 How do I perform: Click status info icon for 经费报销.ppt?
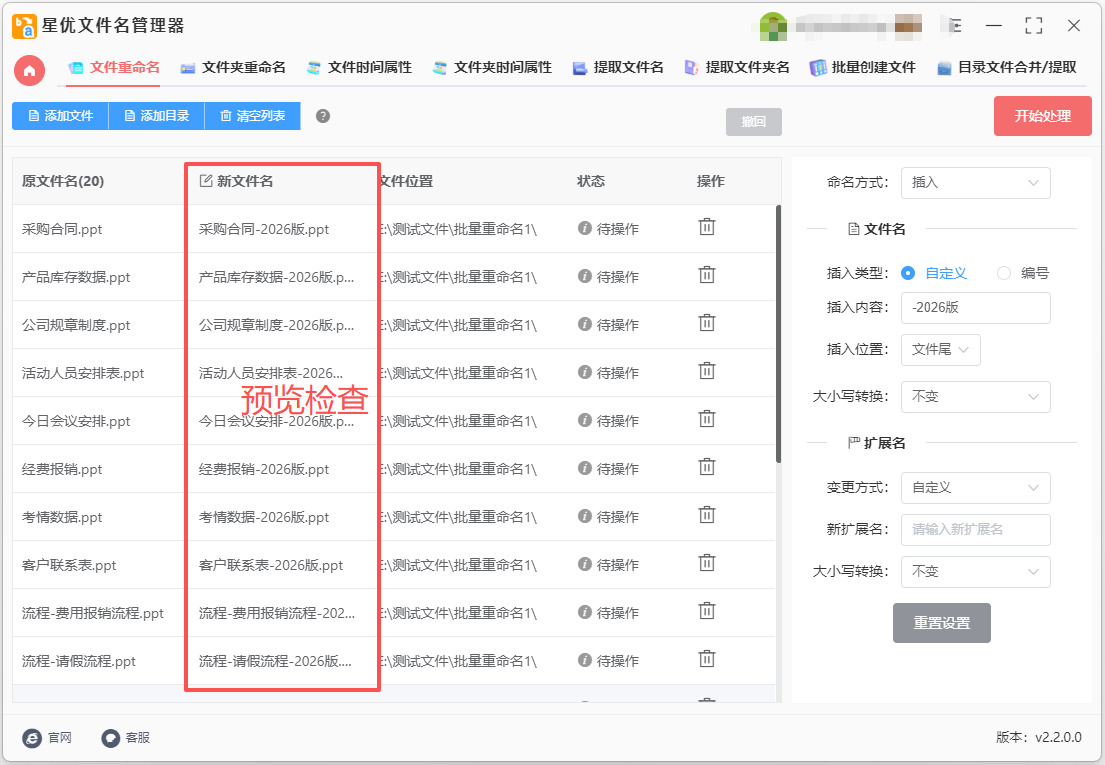(584, 468)
